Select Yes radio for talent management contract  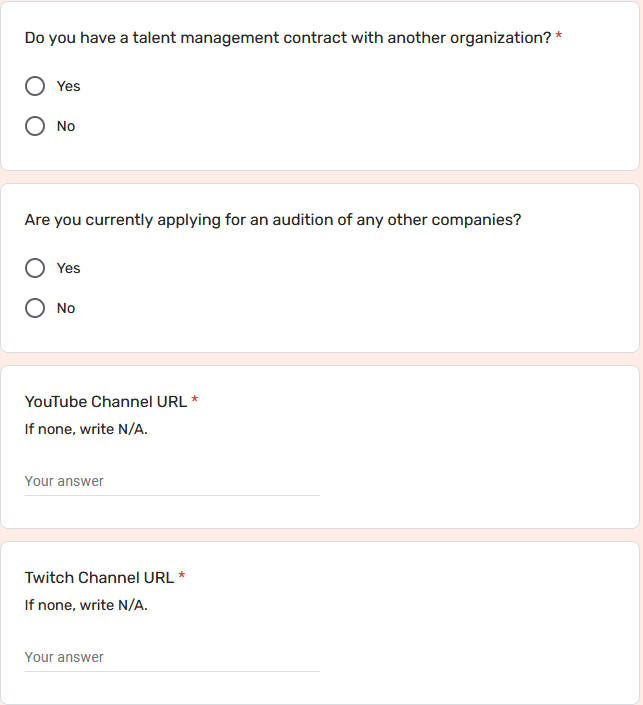click(35, 86)
